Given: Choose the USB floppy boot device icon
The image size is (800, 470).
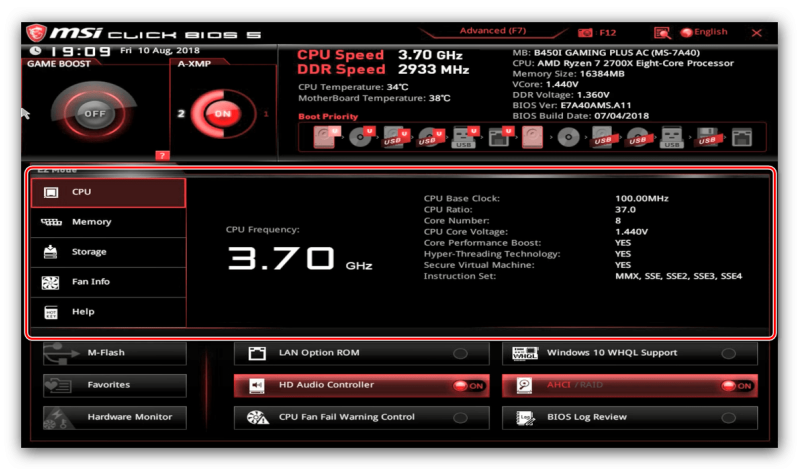Looking at the screenshot, I should coord(708,137).
